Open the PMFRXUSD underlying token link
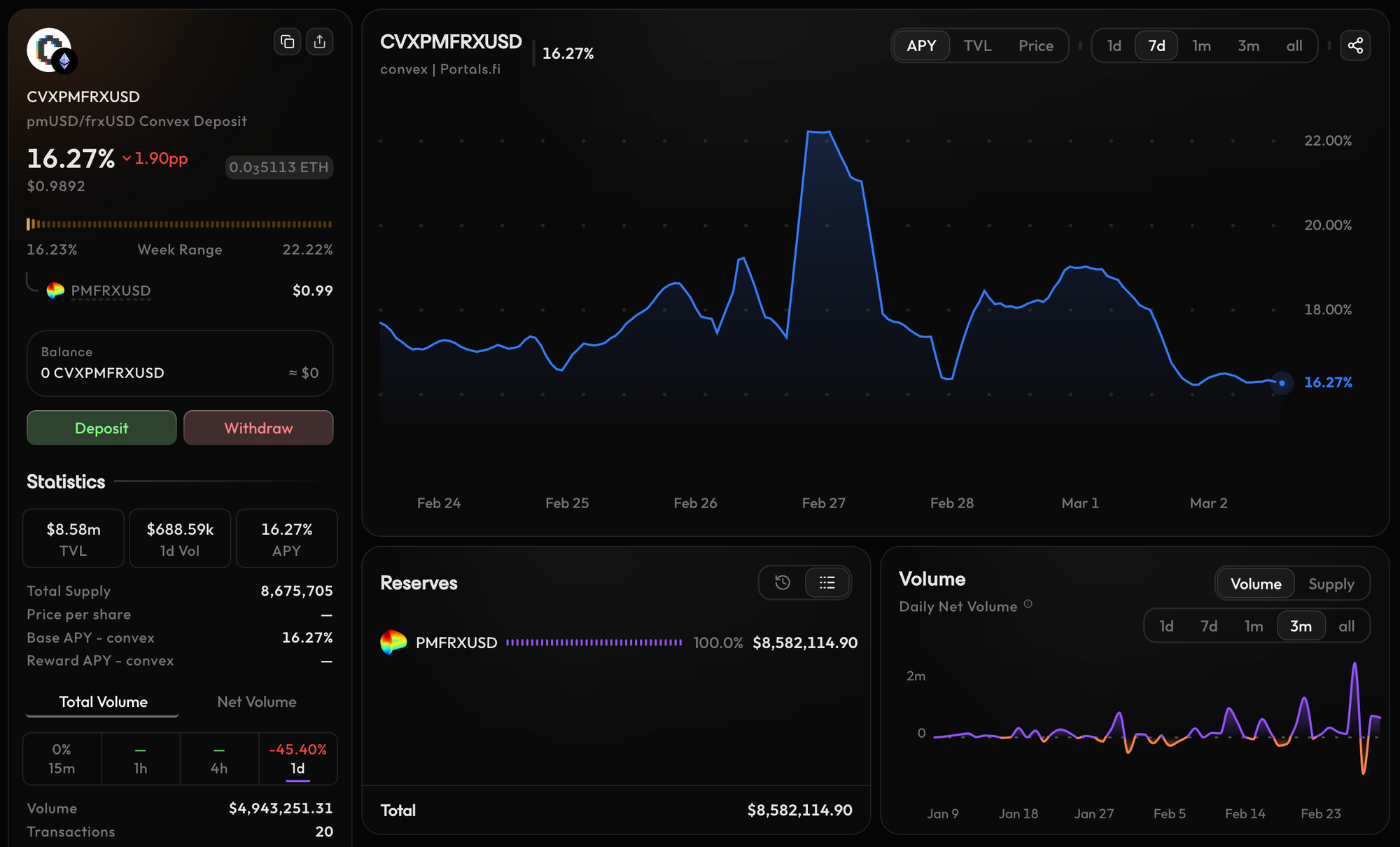 click(111, 290)
